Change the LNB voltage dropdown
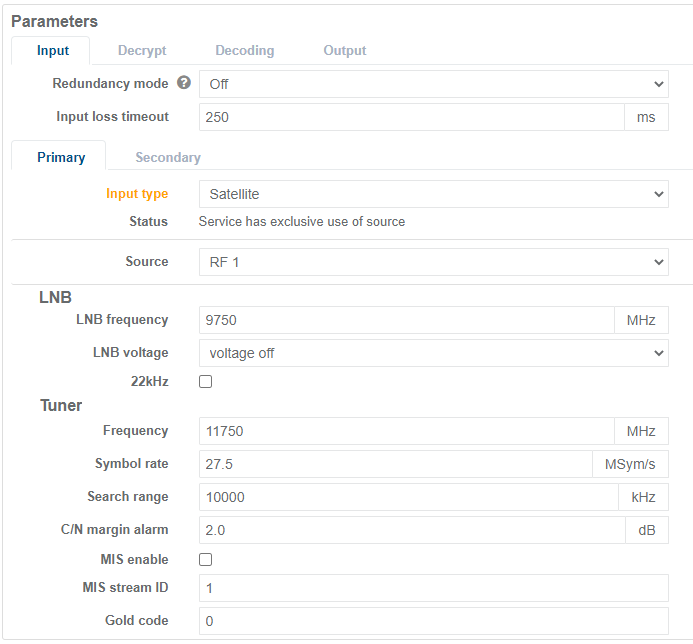The width and height of the screenshot is (693, 644). (x=433, y=353)
